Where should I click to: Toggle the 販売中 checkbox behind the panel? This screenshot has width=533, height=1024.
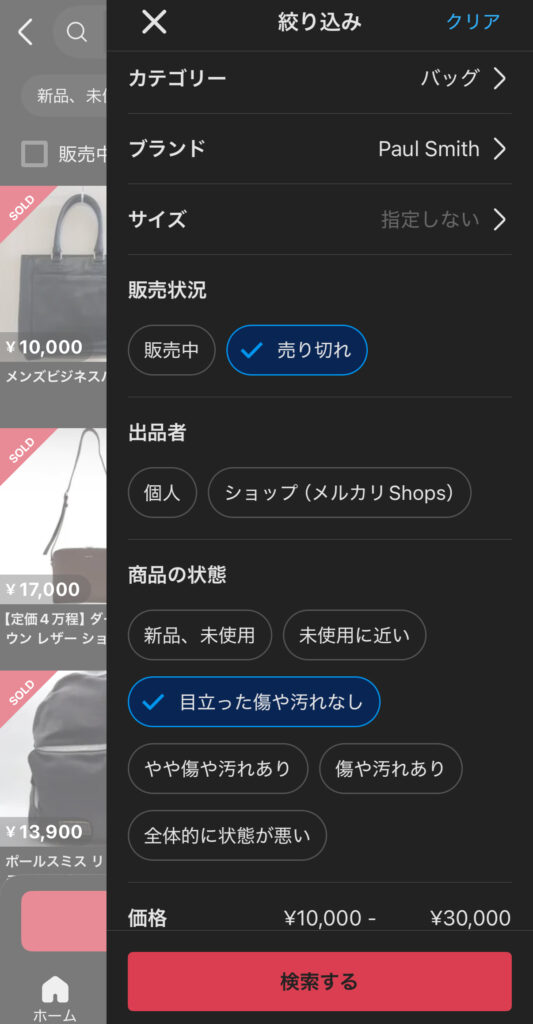[34, 155]
